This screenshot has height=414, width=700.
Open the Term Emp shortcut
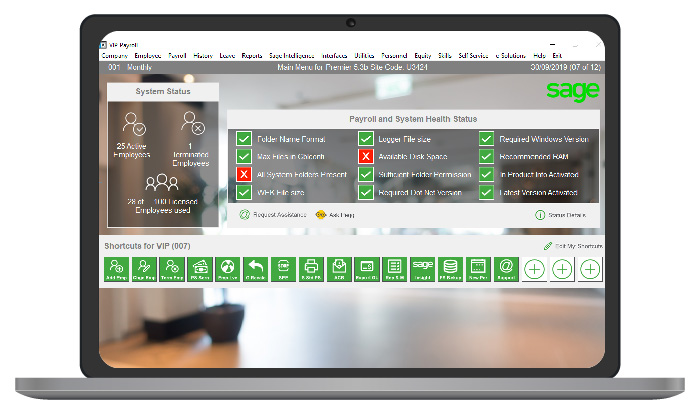[x=172, y=269]
